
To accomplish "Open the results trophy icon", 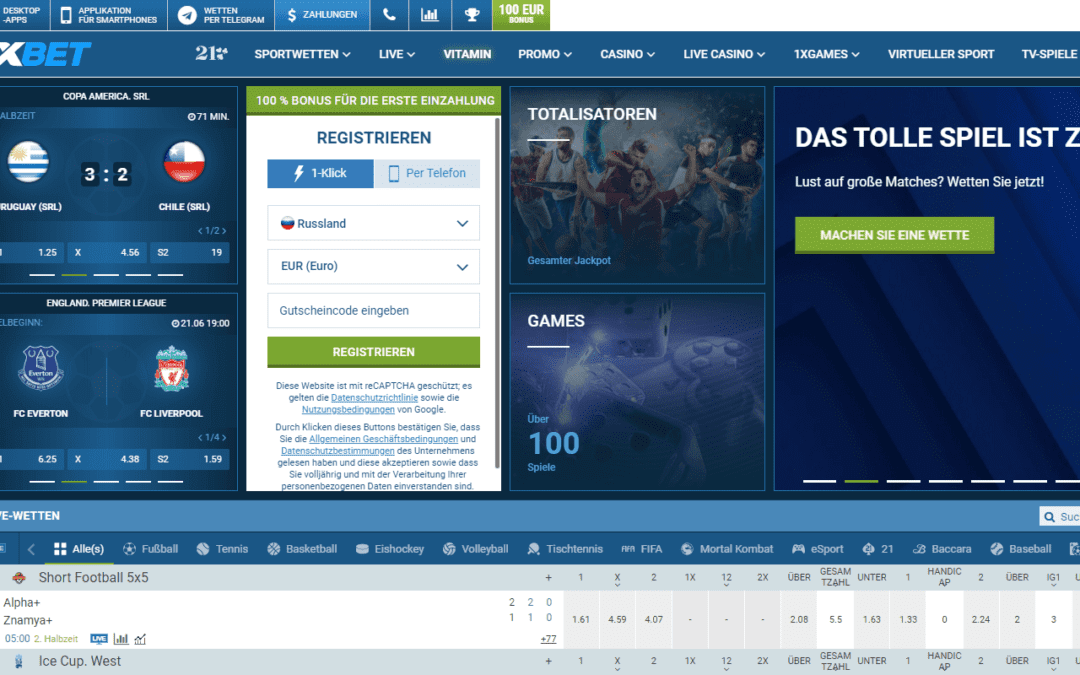I will point(472,14).
